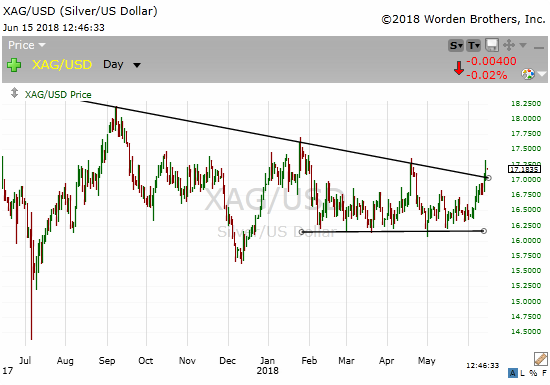Viewport: 550px width, 385px height.
Task: Click the ruler measuring tool icon
Action: coord(541,359)
